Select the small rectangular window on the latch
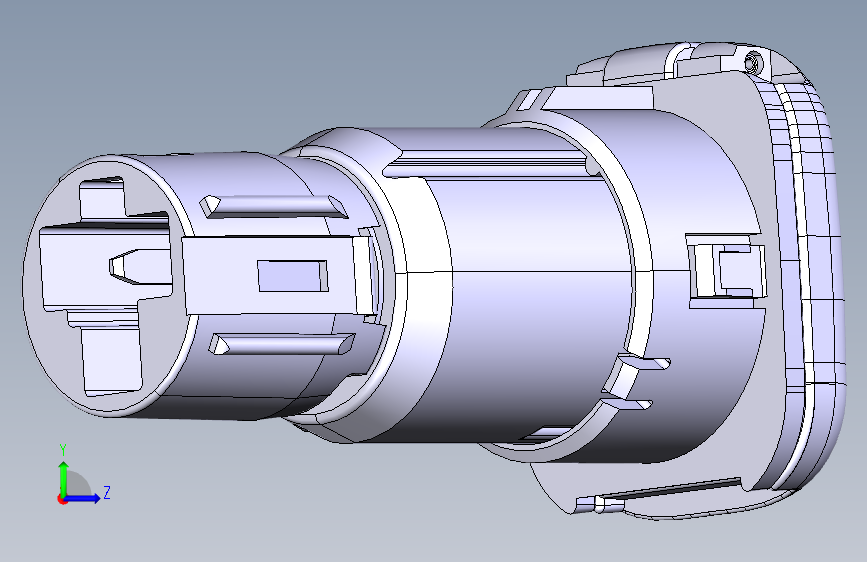 tap(293, 275)
